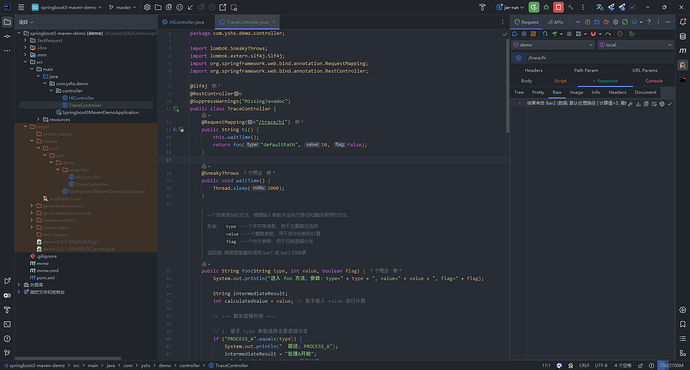Switch to HiController.java editor tab

pyautogui.click(x=183, y=22)
